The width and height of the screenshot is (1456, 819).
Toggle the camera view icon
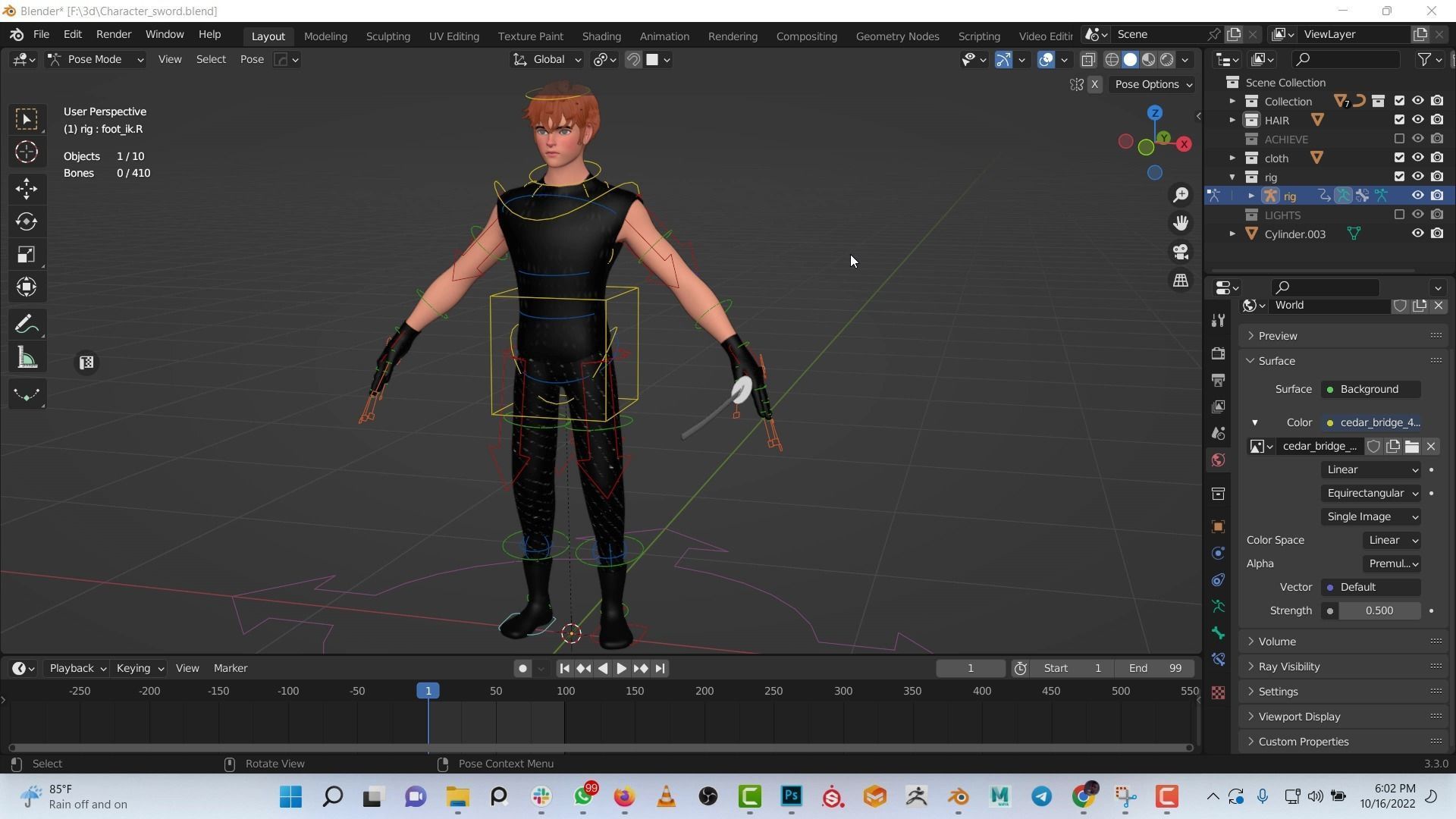tap(1181, 252)
